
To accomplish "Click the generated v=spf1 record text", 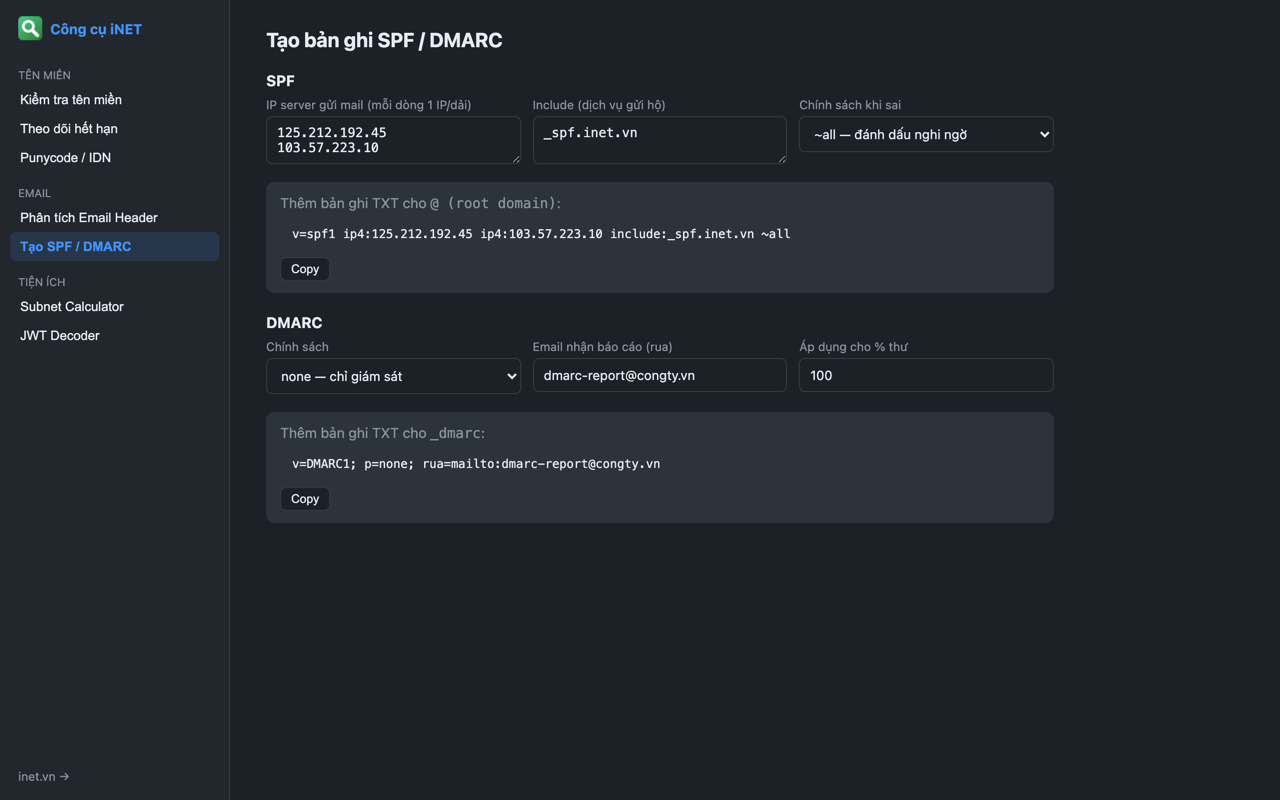I will tap(541, 234).
